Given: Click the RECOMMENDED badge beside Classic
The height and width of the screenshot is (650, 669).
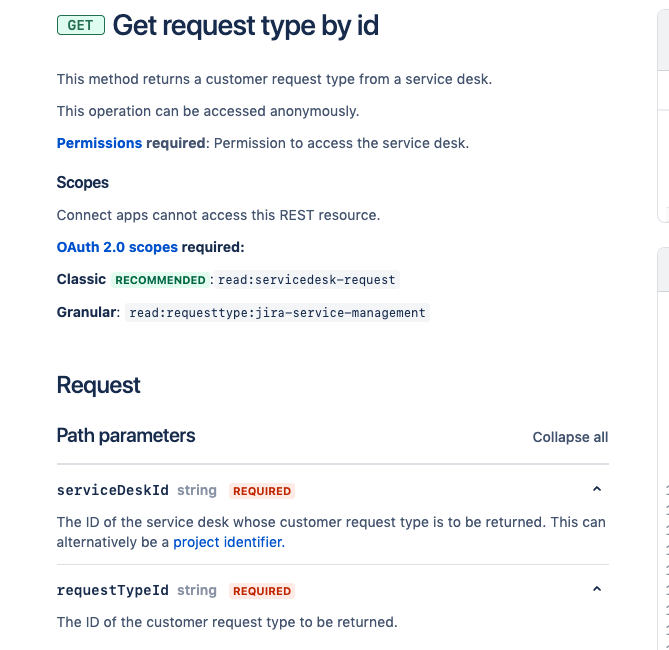Looking at the screenshot, I should (160, 280).
